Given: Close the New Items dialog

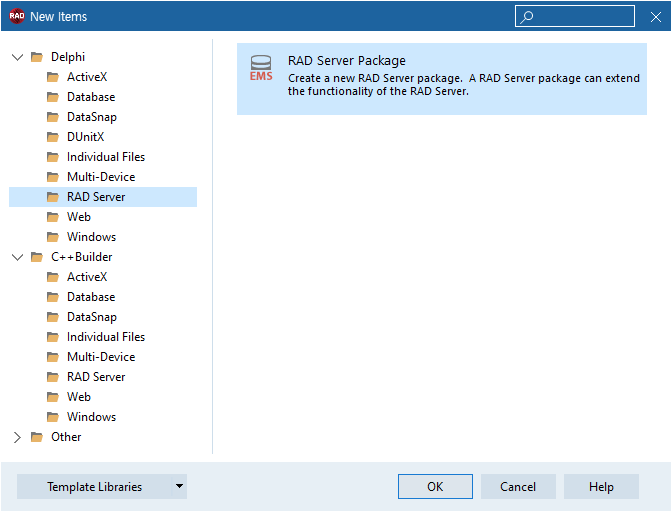Looking at the screenshot, I should pos(656,17).
